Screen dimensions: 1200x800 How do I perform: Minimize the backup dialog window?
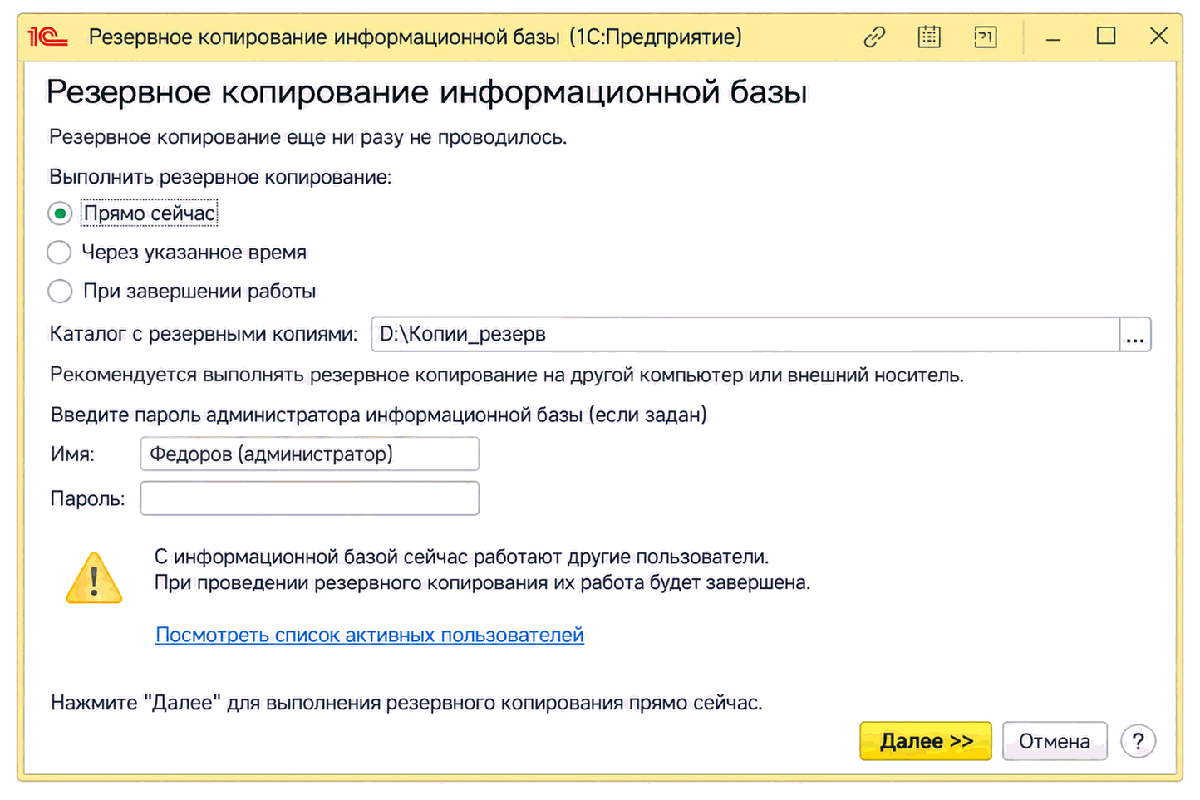coord(1053,38)
